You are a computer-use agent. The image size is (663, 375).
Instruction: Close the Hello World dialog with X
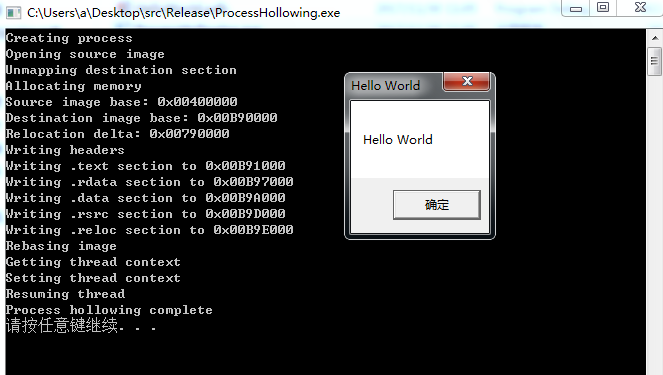[467, 81]
